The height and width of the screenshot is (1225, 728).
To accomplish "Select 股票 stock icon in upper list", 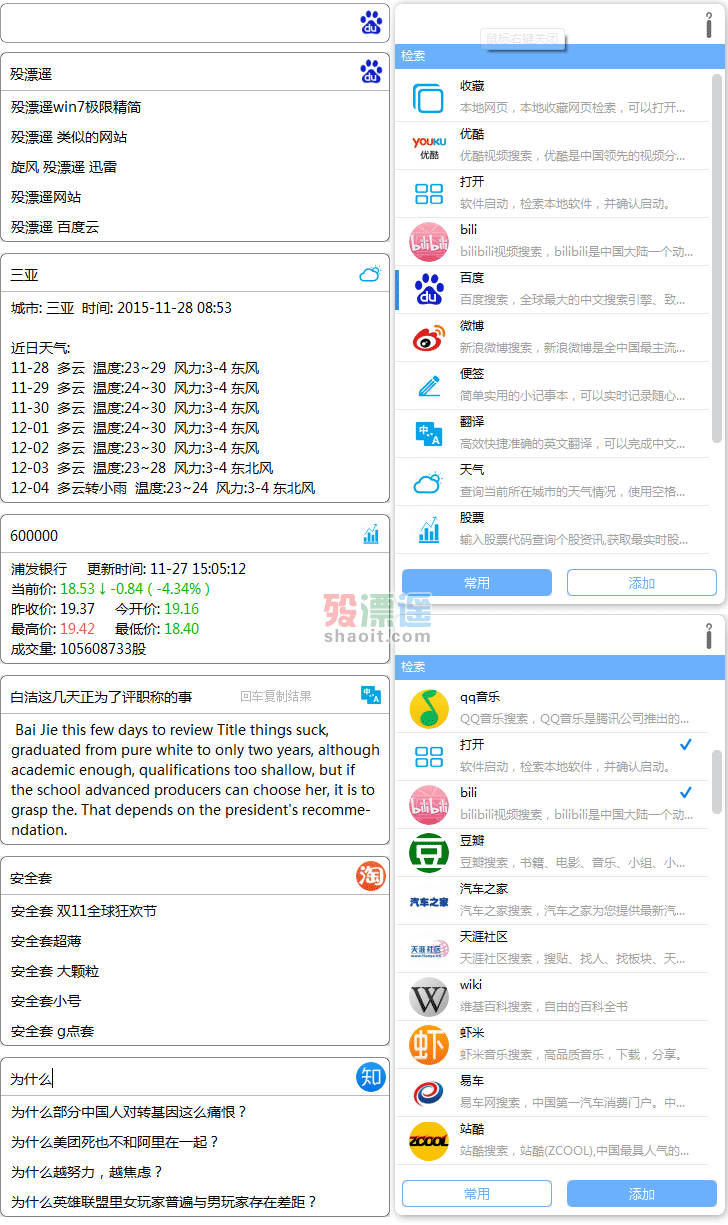I will [429, 529].
